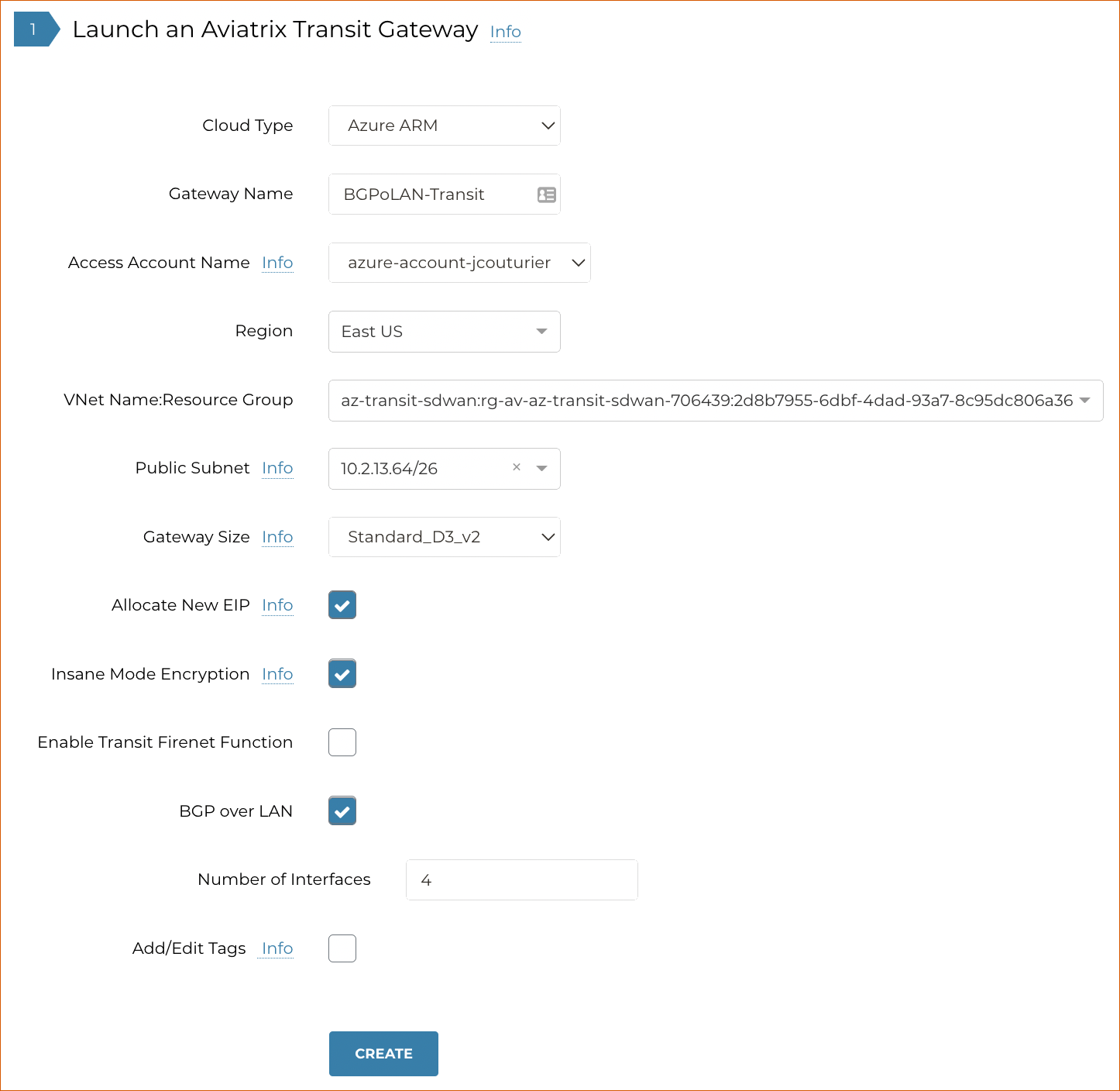Expand the Region dropdown showing East US

pos(445,332)
